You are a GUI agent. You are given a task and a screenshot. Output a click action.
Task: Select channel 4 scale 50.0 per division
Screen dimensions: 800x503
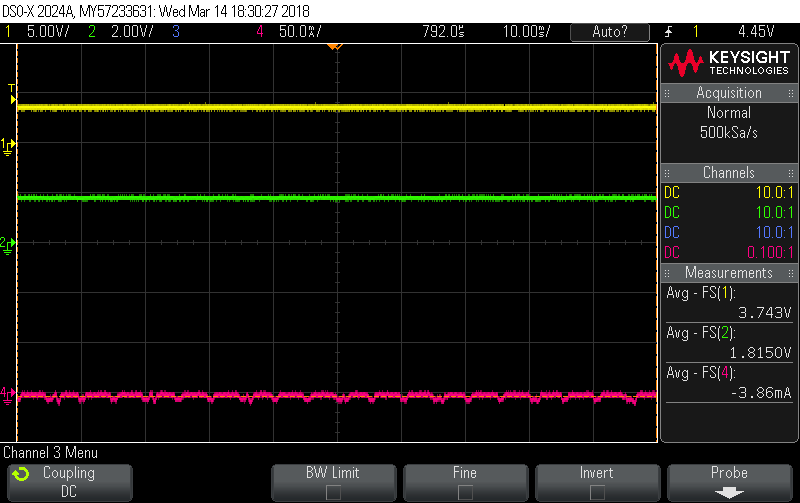(x=300, y=32)
